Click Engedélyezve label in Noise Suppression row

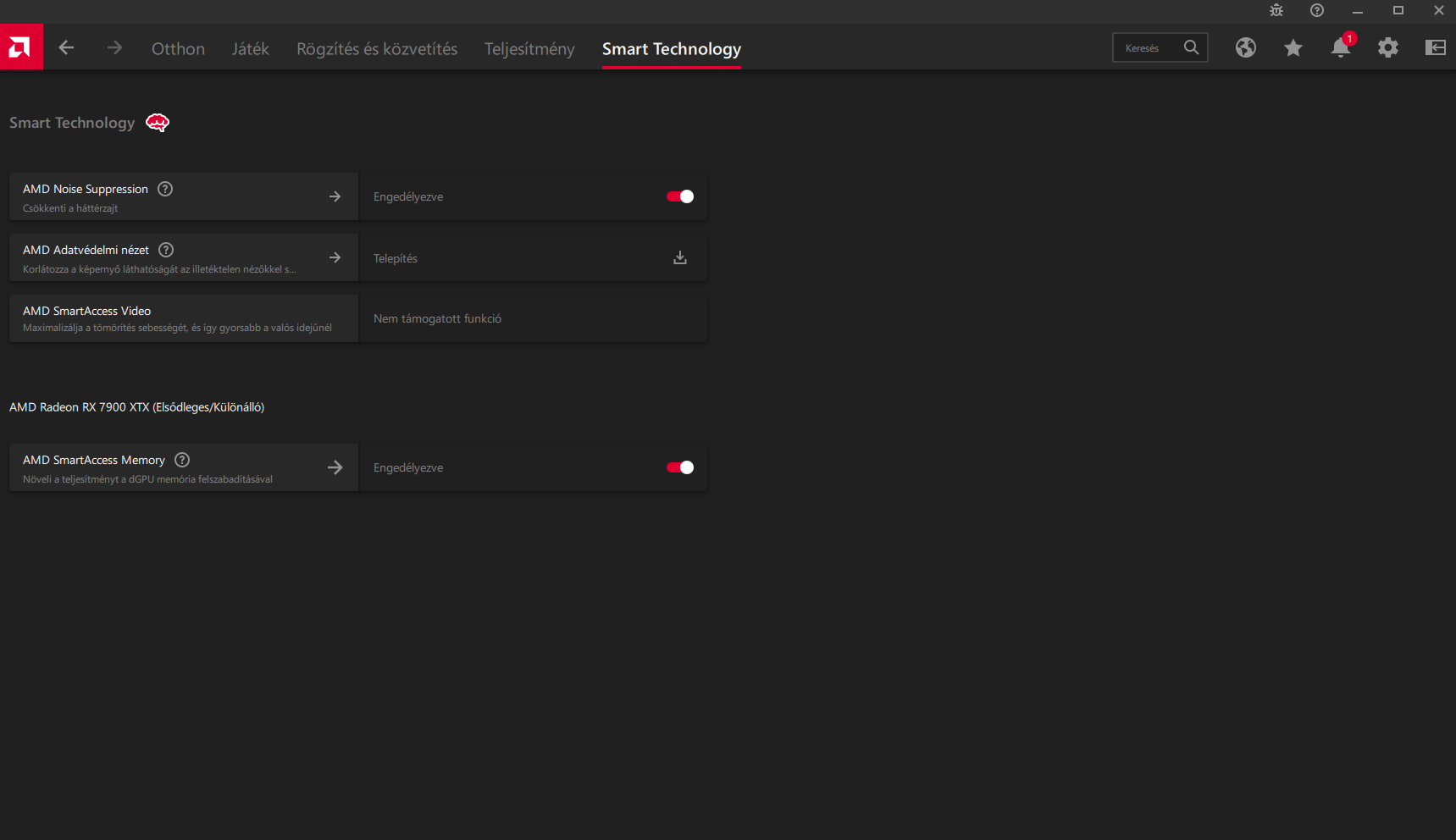coord(408,196)
